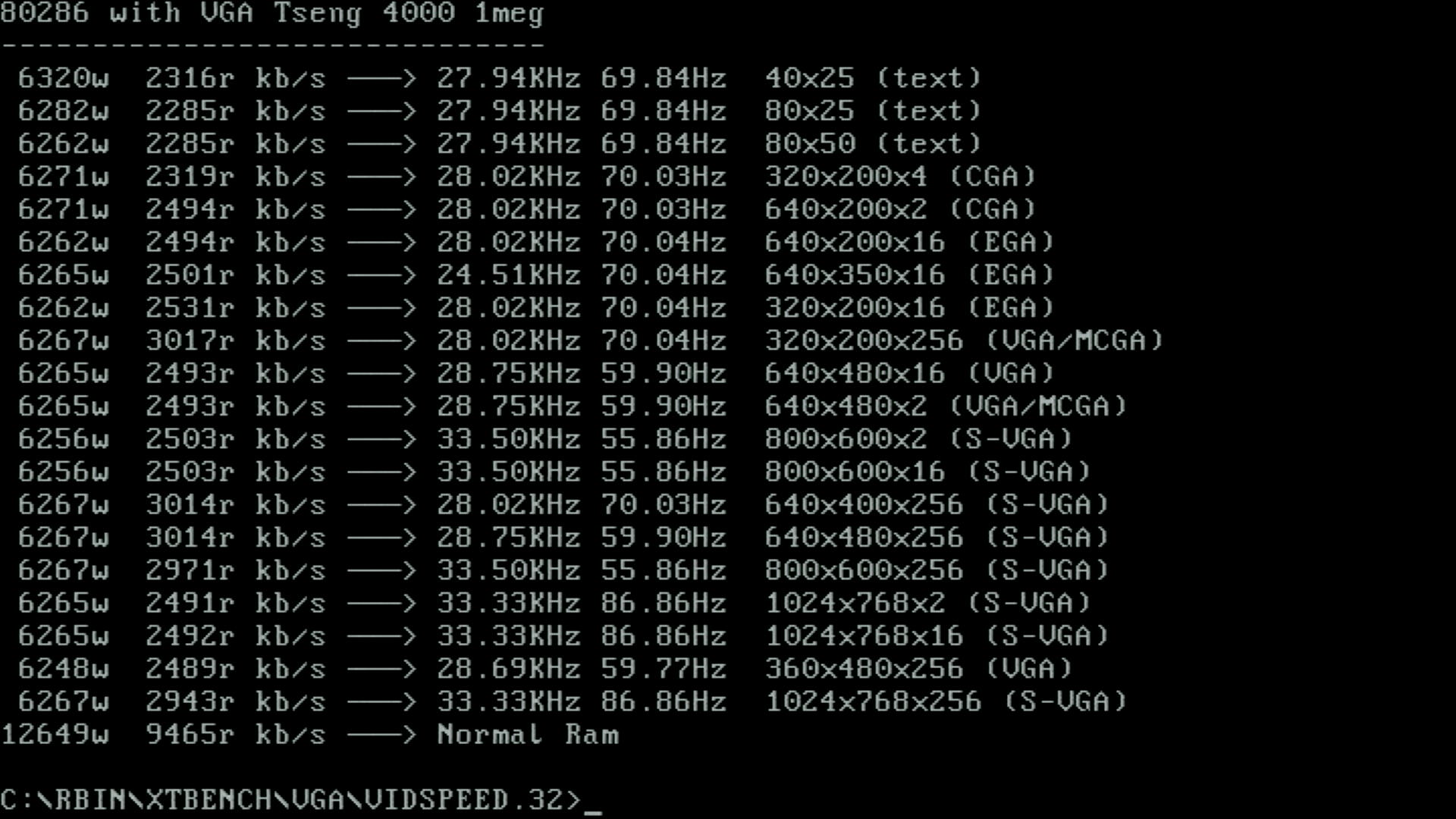The height and width of the screenshot is (819, 1456).
Task: Select the 40x25 (text) mode row
Action: tap(500, 78)
